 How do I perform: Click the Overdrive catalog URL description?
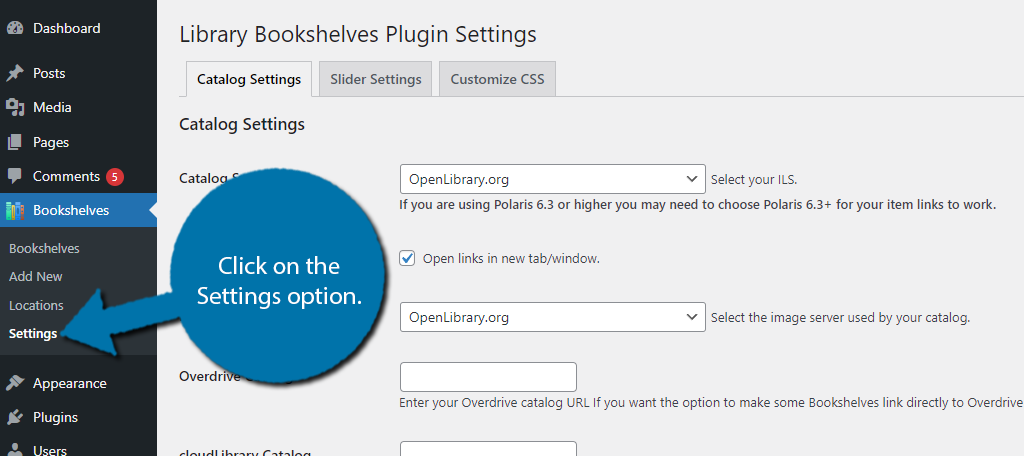[x=711, y=402]
